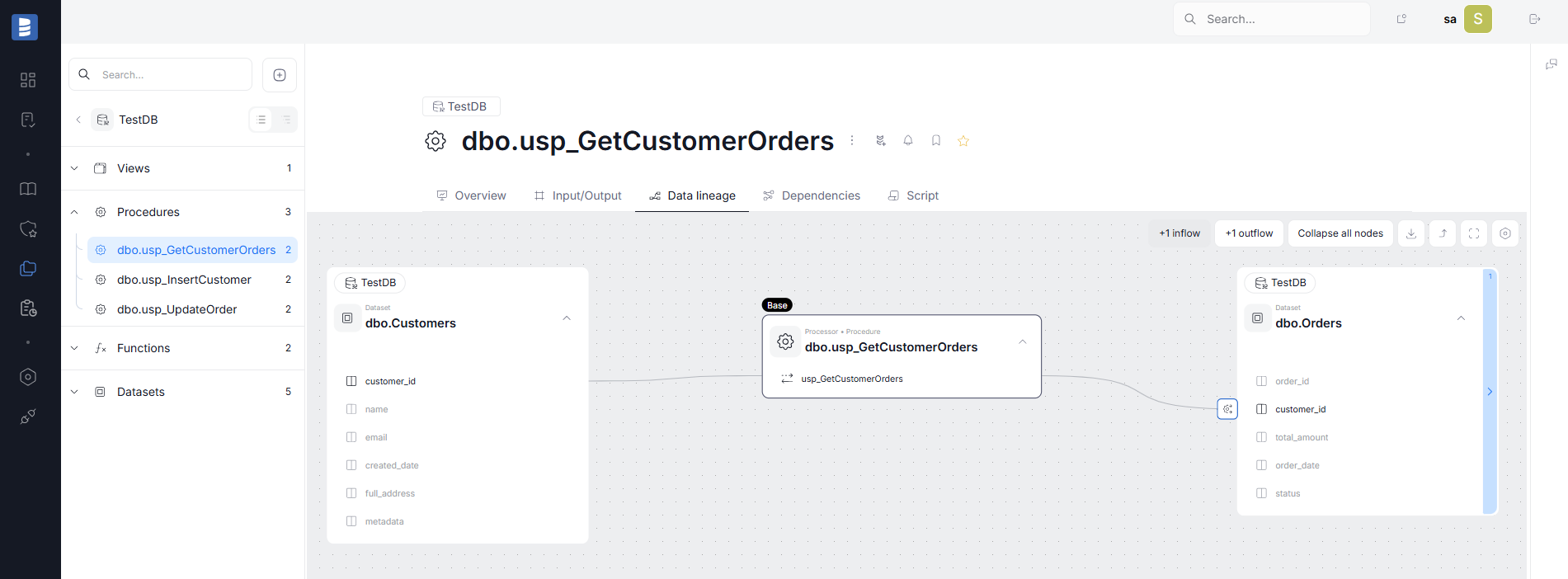Toggle the +1 inflow display
This screenshot has width=1568, height=579.
(x=1180, y=233)
